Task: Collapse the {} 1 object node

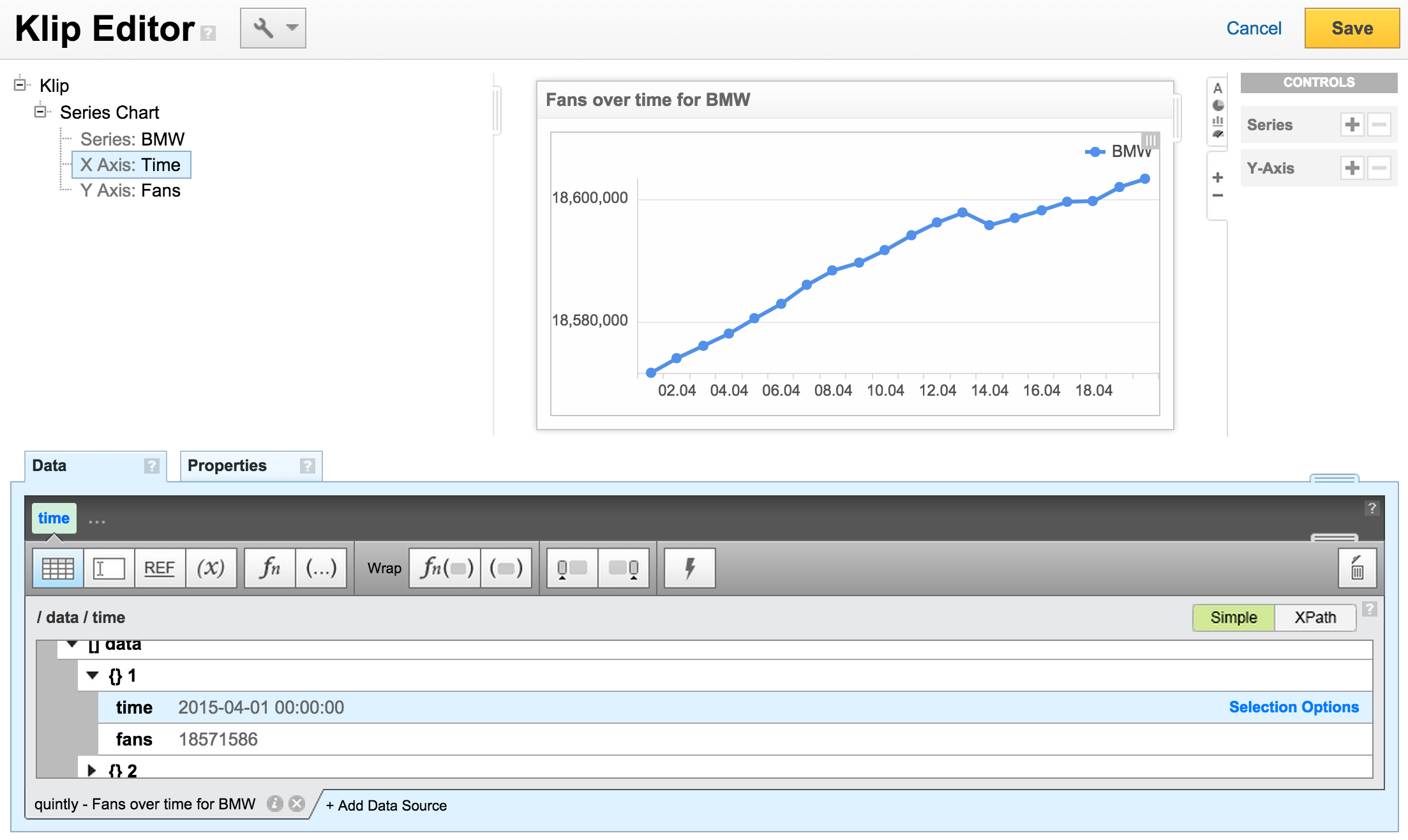Action: pyautogui.click(x=93, y=675)
